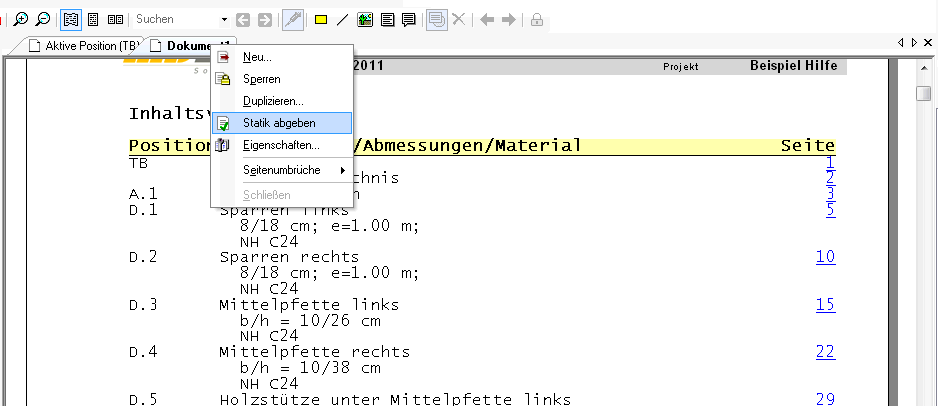Click the search previous arrow button
938x406 pixels.
pos(242,20)
